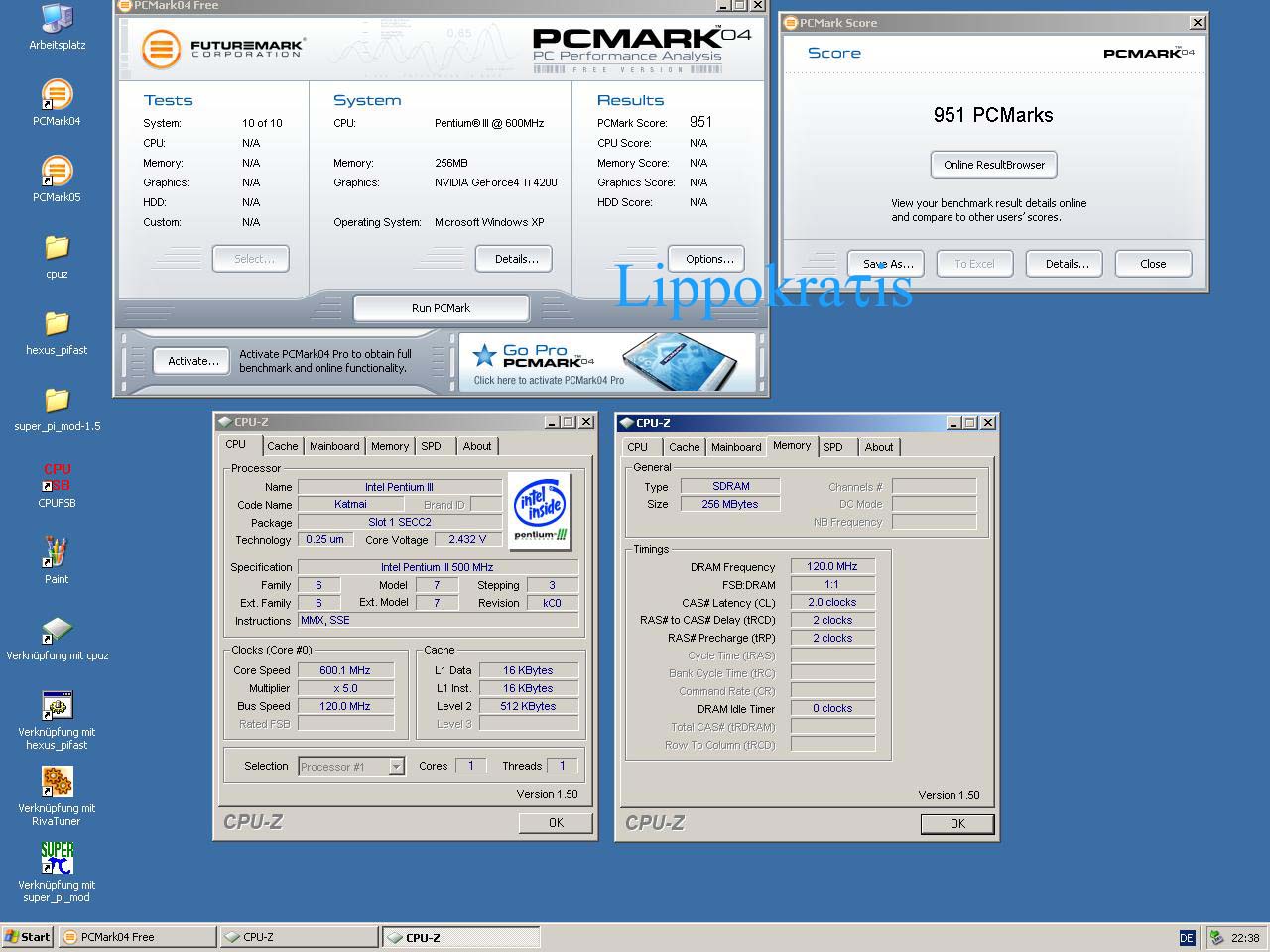Open the Verknüpfung mit hexus_pifast shortcut
The height and width of the screenshot is (952, 1270).
click(57, 721)
